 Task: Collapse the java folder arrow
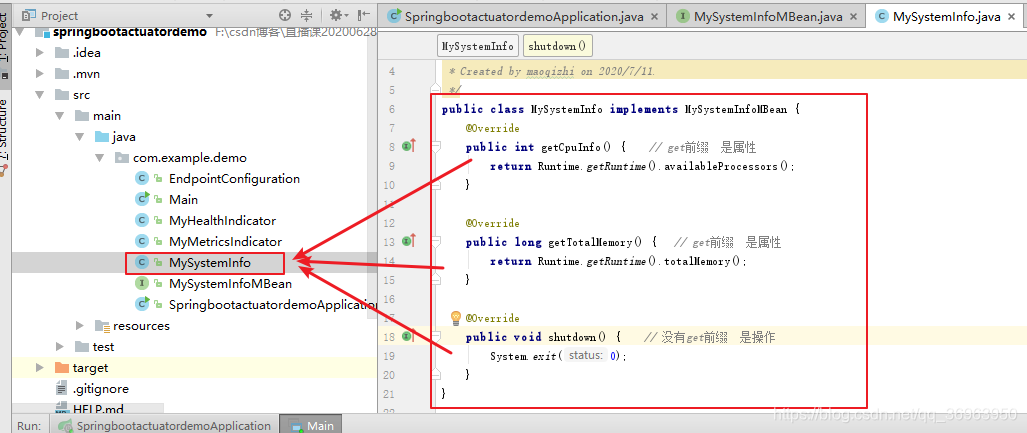(x=80, y=137)
